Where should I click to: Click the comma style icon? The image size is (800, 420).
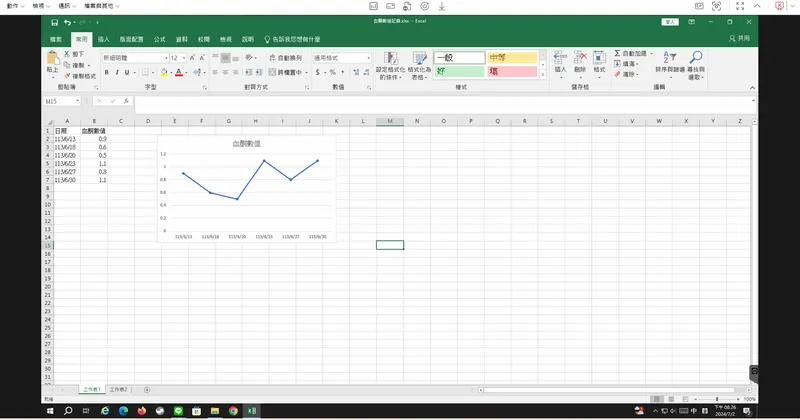342,72
